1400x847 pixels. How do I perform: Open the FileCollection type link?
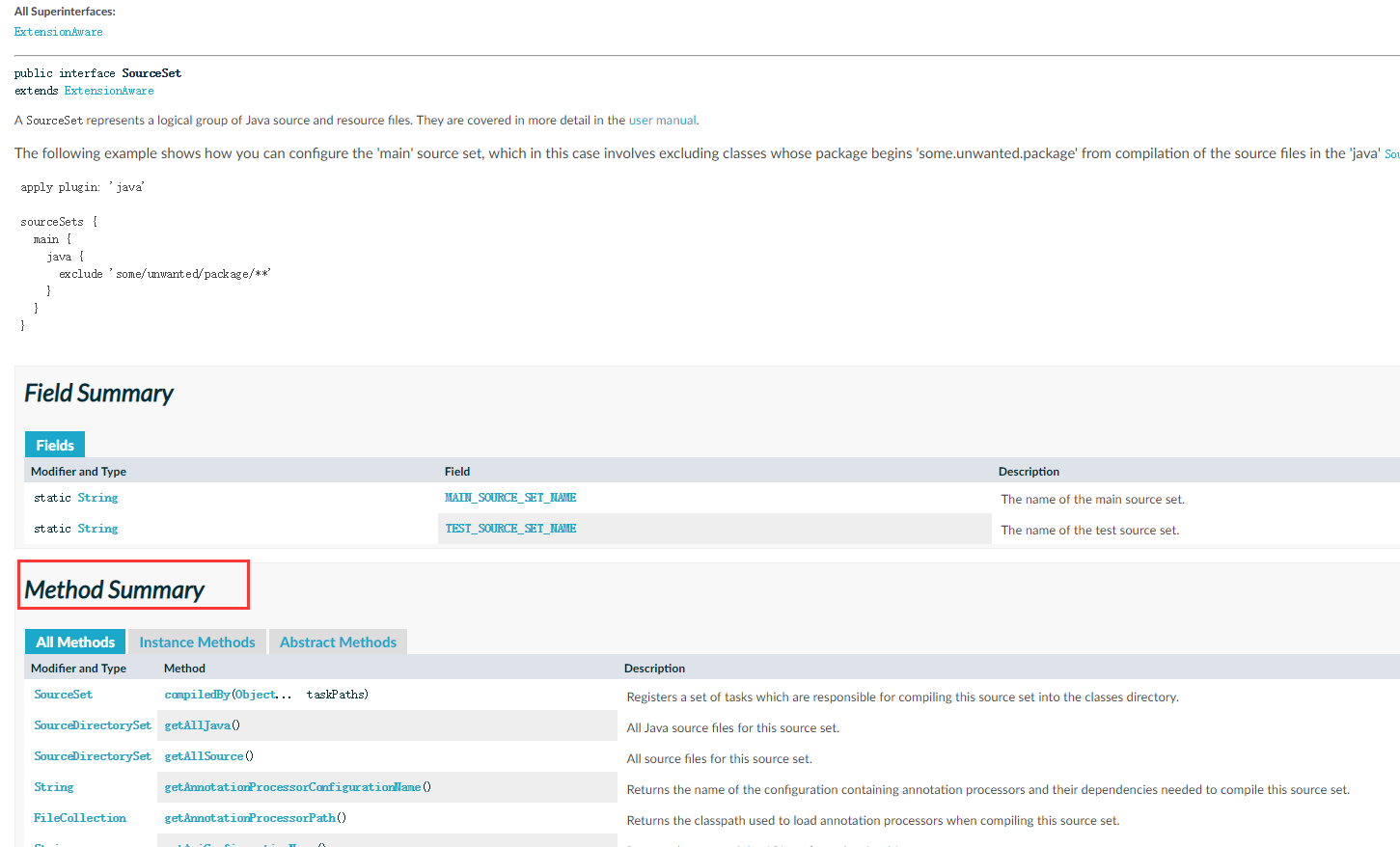coord(80,818)
